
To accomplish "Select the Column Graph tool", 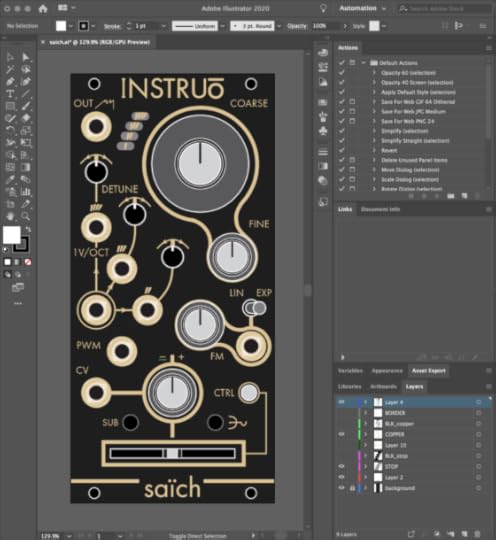I will [26, 191].
